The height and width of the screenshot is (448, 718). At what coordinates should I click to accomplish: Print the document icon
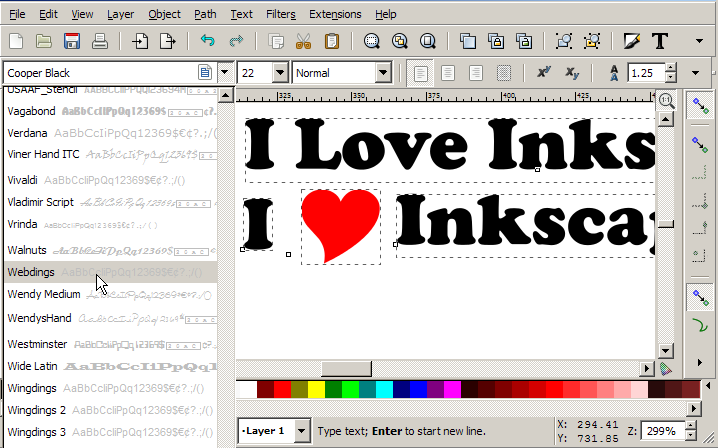pyautogui.click(x=100, y=41)
